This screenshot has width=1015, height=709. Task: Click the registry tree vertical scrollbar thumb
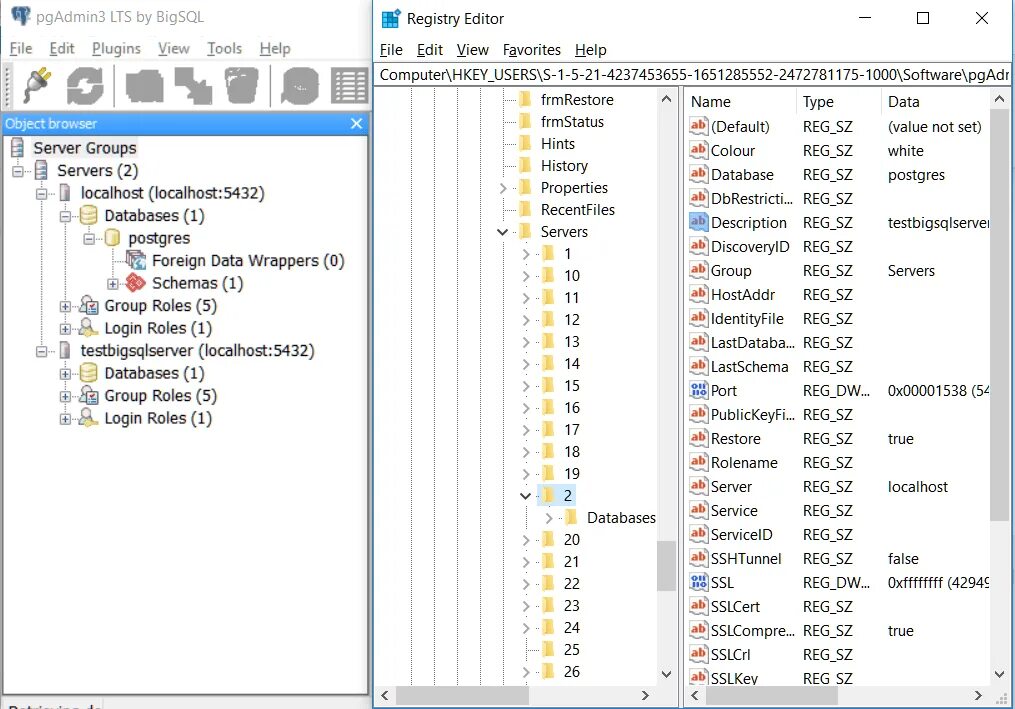click(x=666, y=565)
